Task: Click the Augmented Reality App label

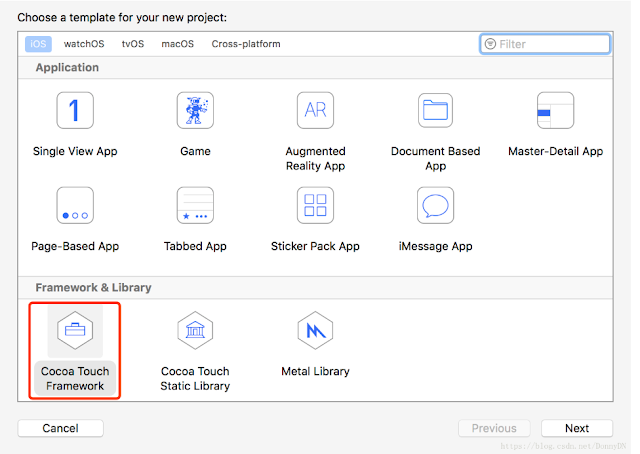Action: point(316,158)
